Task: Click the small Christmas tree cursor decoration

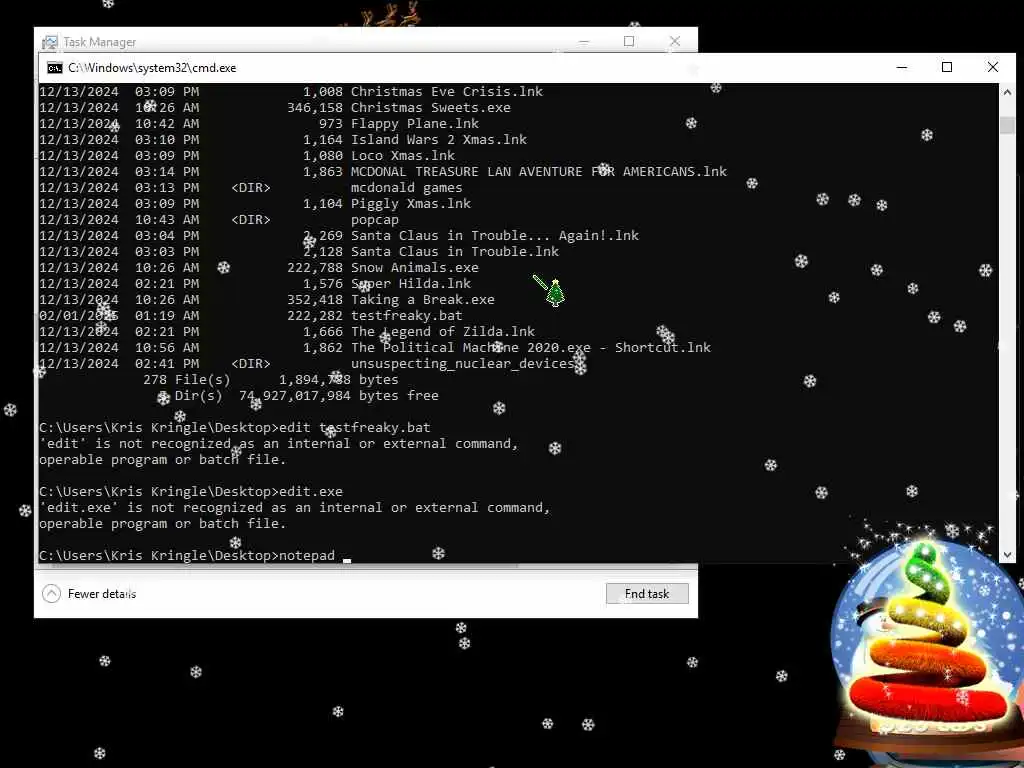Action: pyautogui.click(x=554, y=293)
